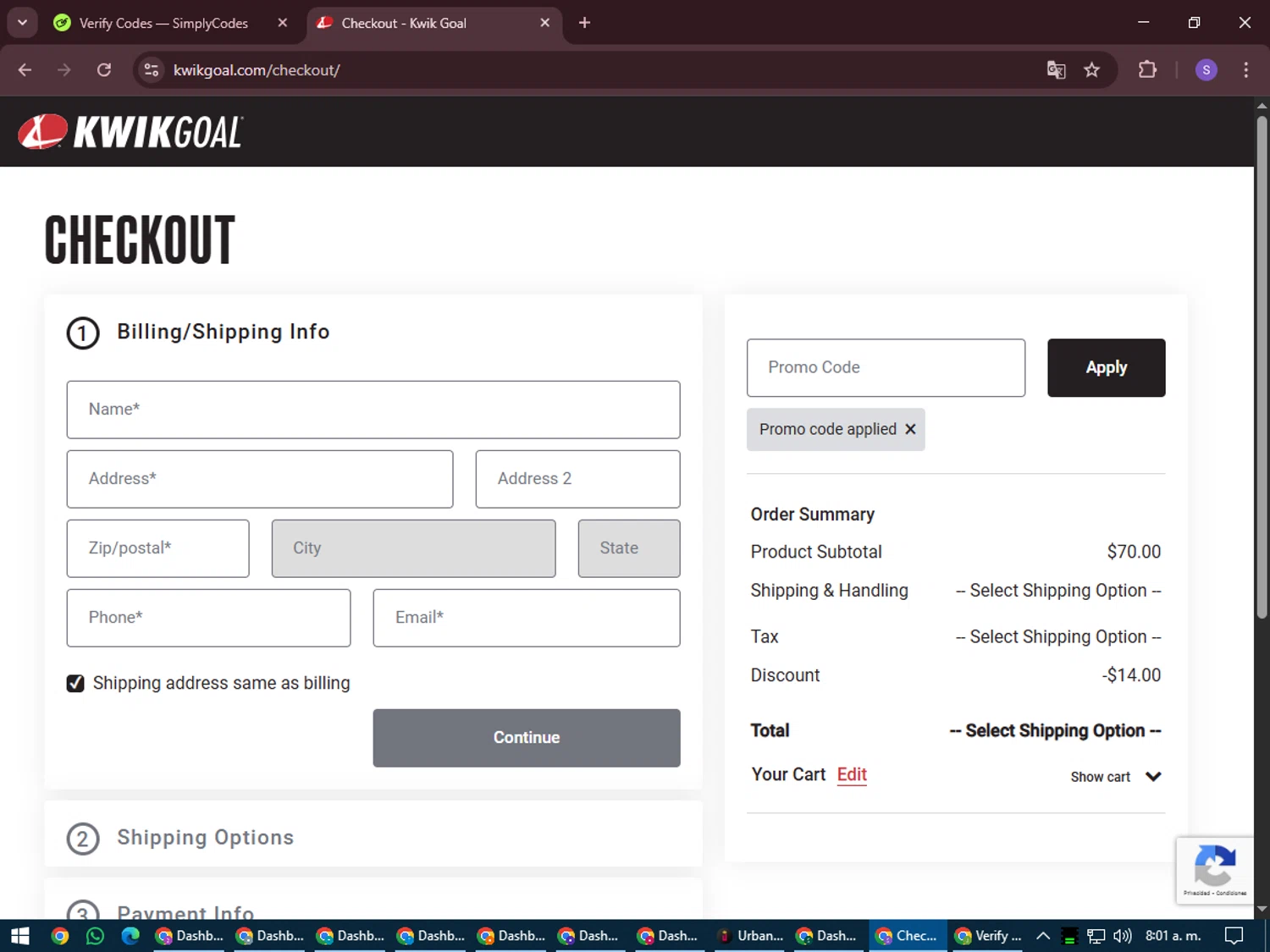Click the -$14.00 discount value
Screen dimensions: 1270x952
tap(1131, 675)
